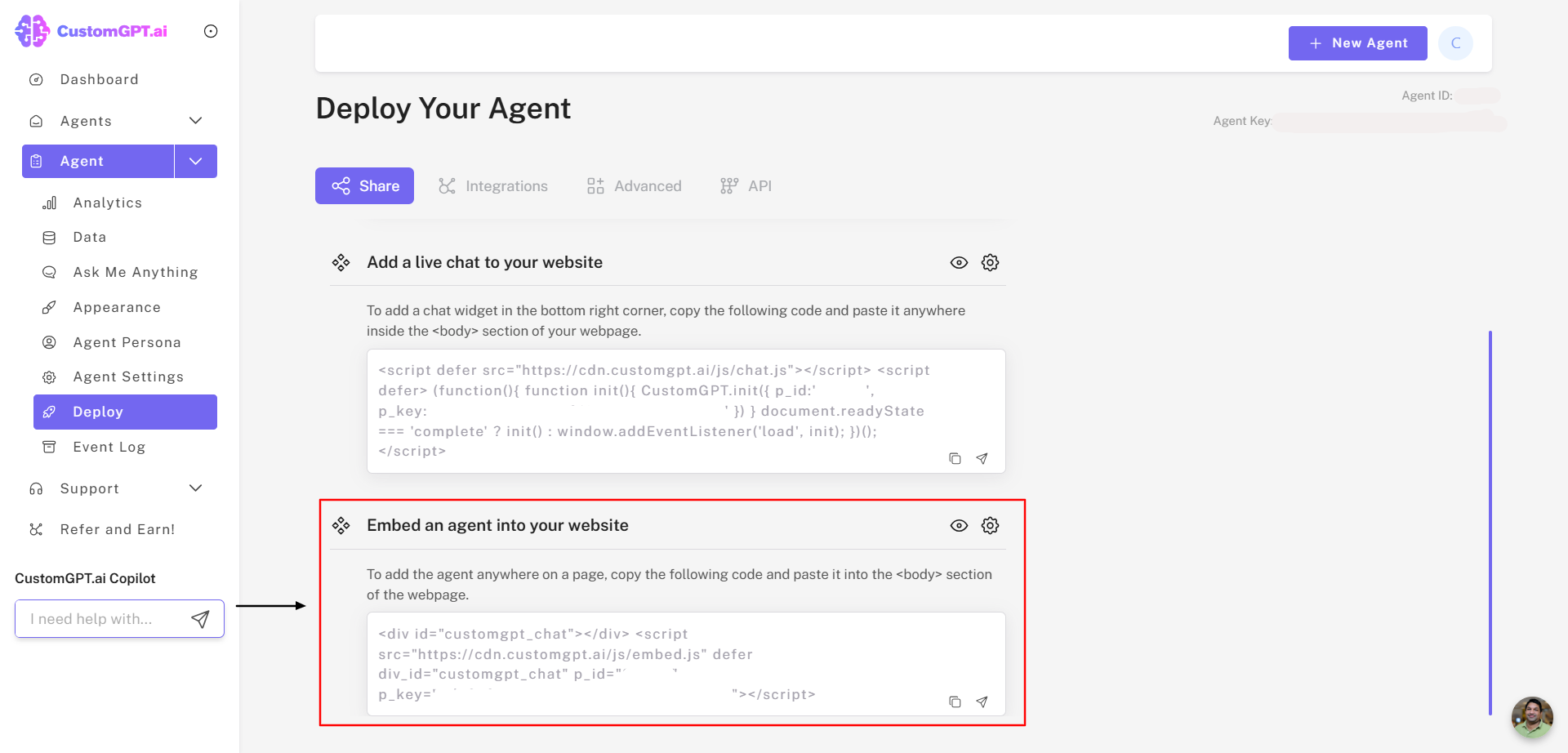
Task: Open embed agent settings gear
Action: (x=990, y=525)
